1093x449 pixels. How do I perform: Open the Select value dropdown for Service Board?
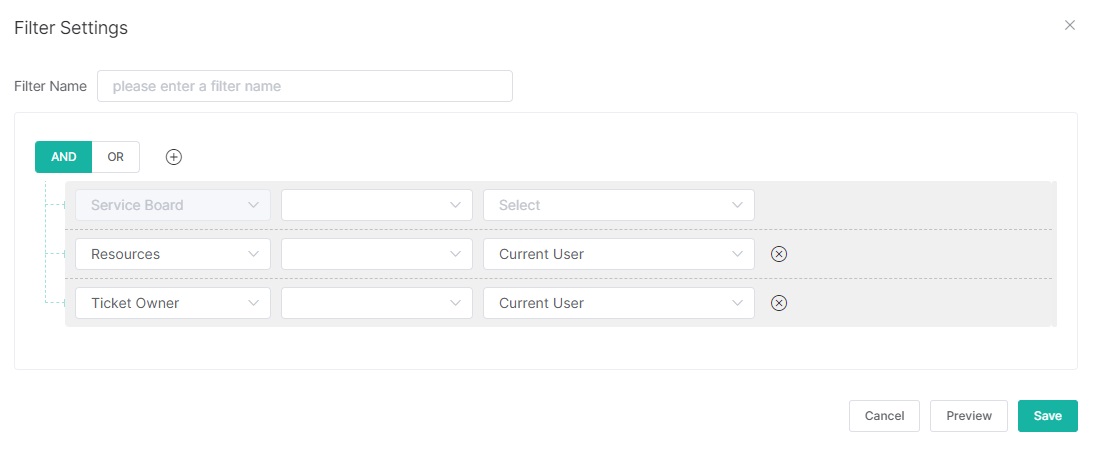618,205
